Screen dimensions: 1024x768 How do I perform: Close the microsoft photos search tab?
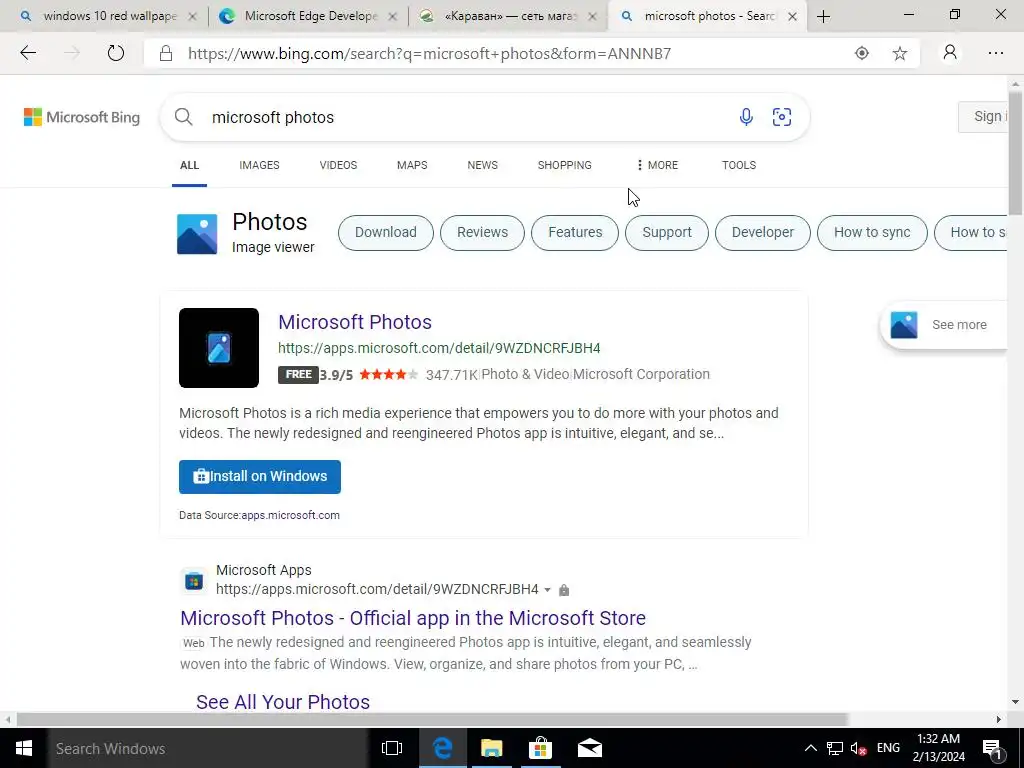tap(792, 17)
